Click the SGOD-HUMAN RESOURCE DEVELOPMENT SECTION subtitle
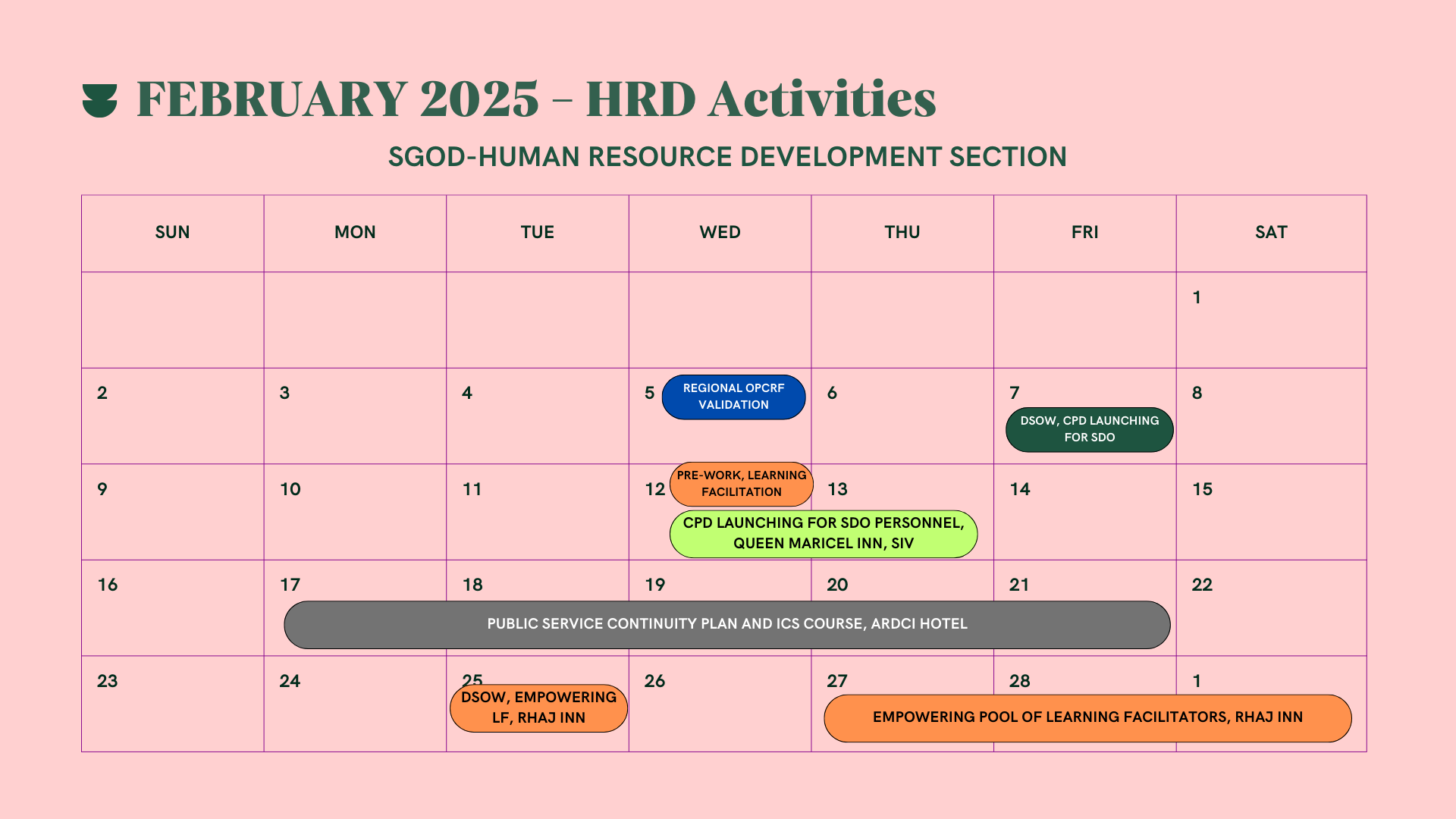The width and height of the screenshot is (1456, 819). pyautogui.click(x=727, y=157)
